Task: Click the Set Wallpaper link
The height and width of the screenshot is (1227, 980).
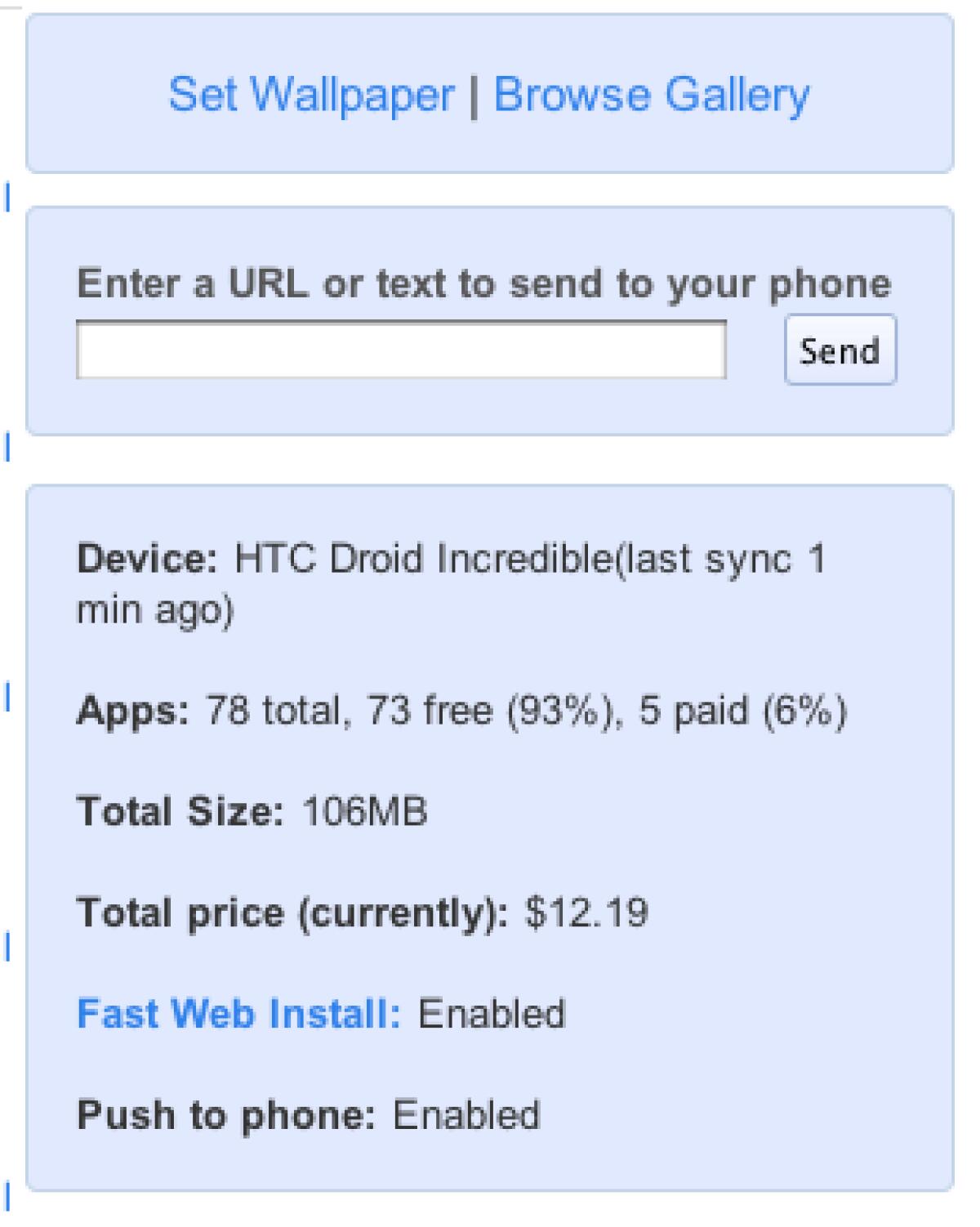Action: pyautogui.click(x=311, y=95)
